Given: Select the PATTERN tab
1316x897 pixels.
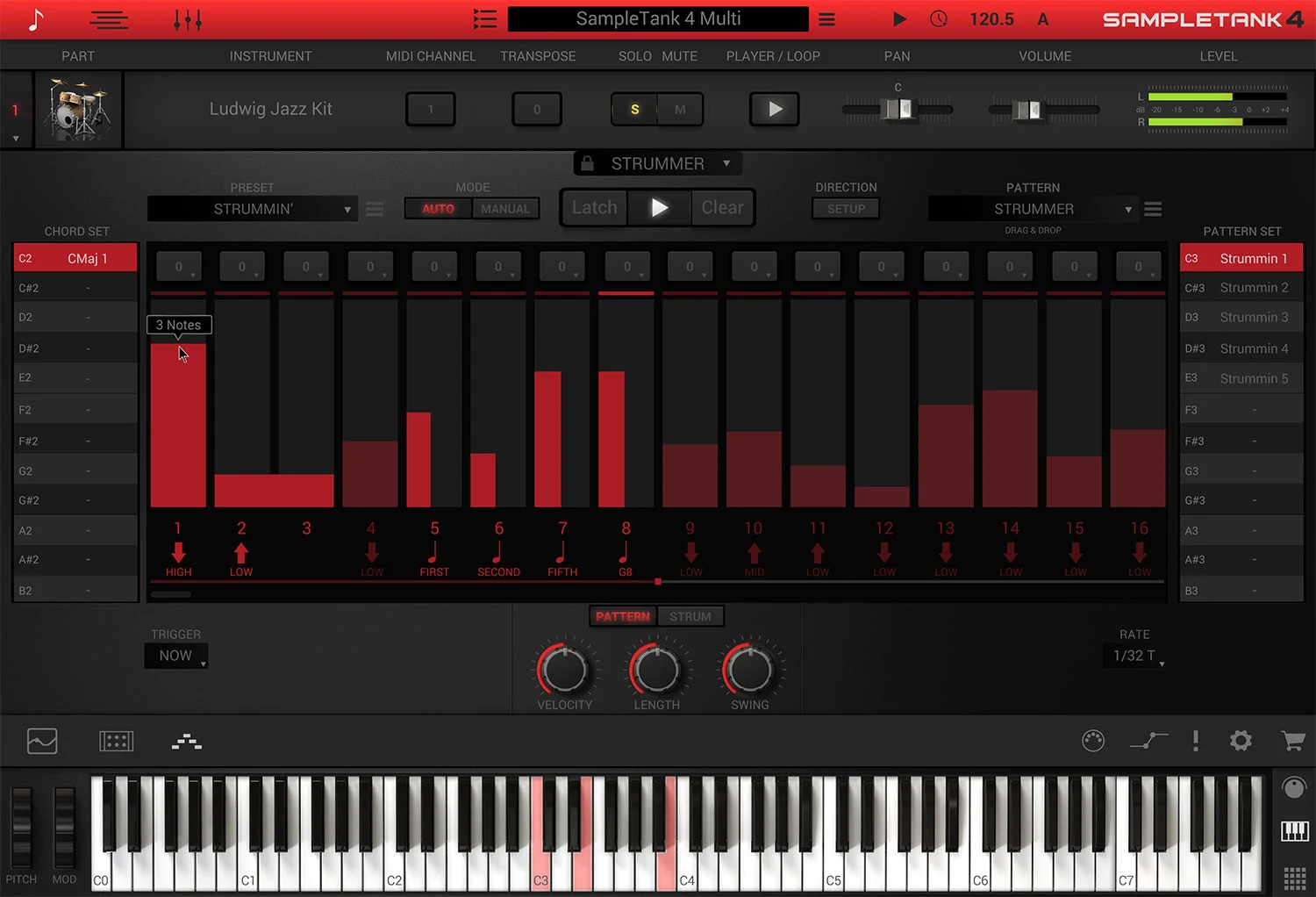Looking at the screenshot, I should tap(622, 616).
